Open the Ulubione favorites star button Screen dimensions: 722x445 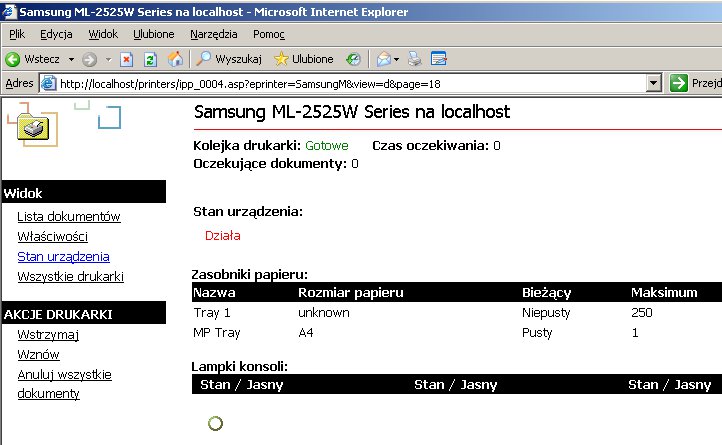[x=303, y=59]
